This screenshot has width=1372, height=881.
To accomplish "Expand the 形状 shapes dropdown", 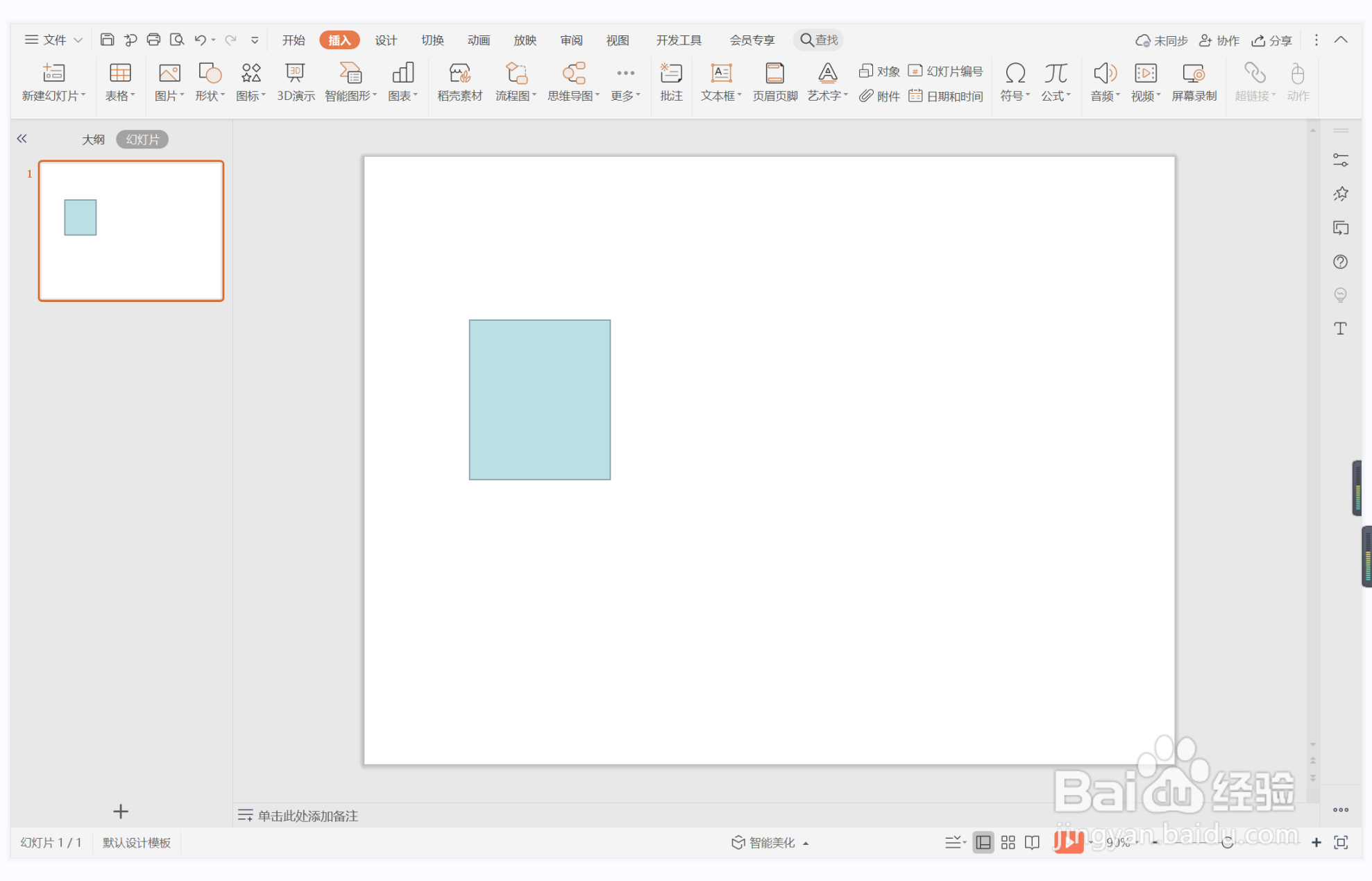I will [210, 82].
